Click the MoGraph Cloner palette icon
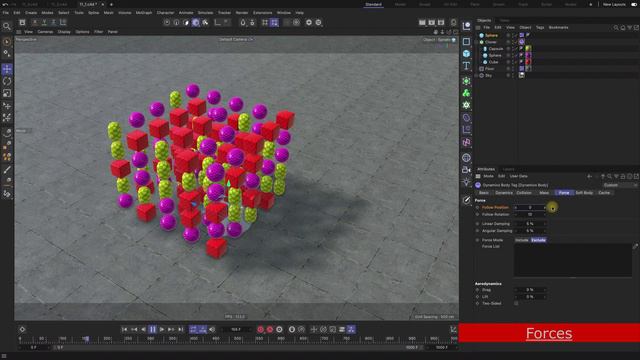 (x=467, y=93)
